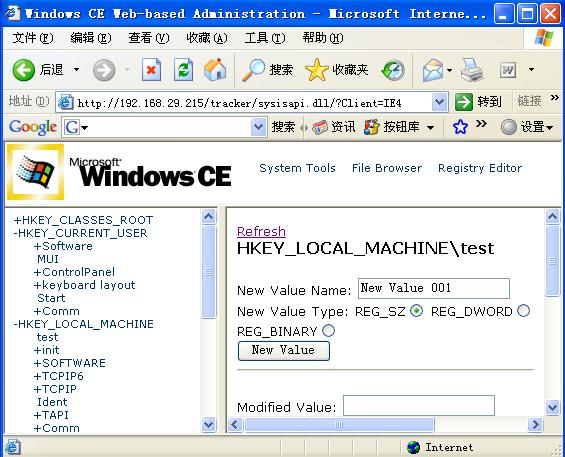
Task: Select the REG_DWORD radio button
Action: 523,311
